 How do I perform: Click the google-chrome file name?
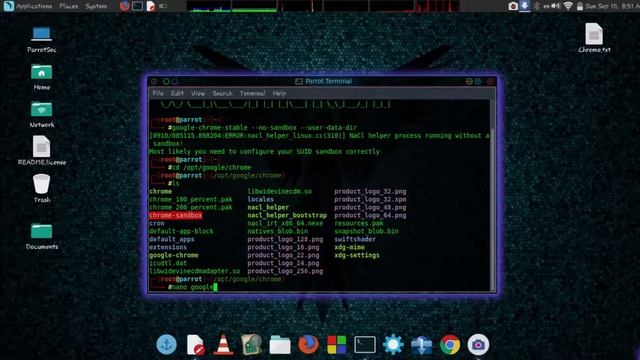[x=173, y=255]
